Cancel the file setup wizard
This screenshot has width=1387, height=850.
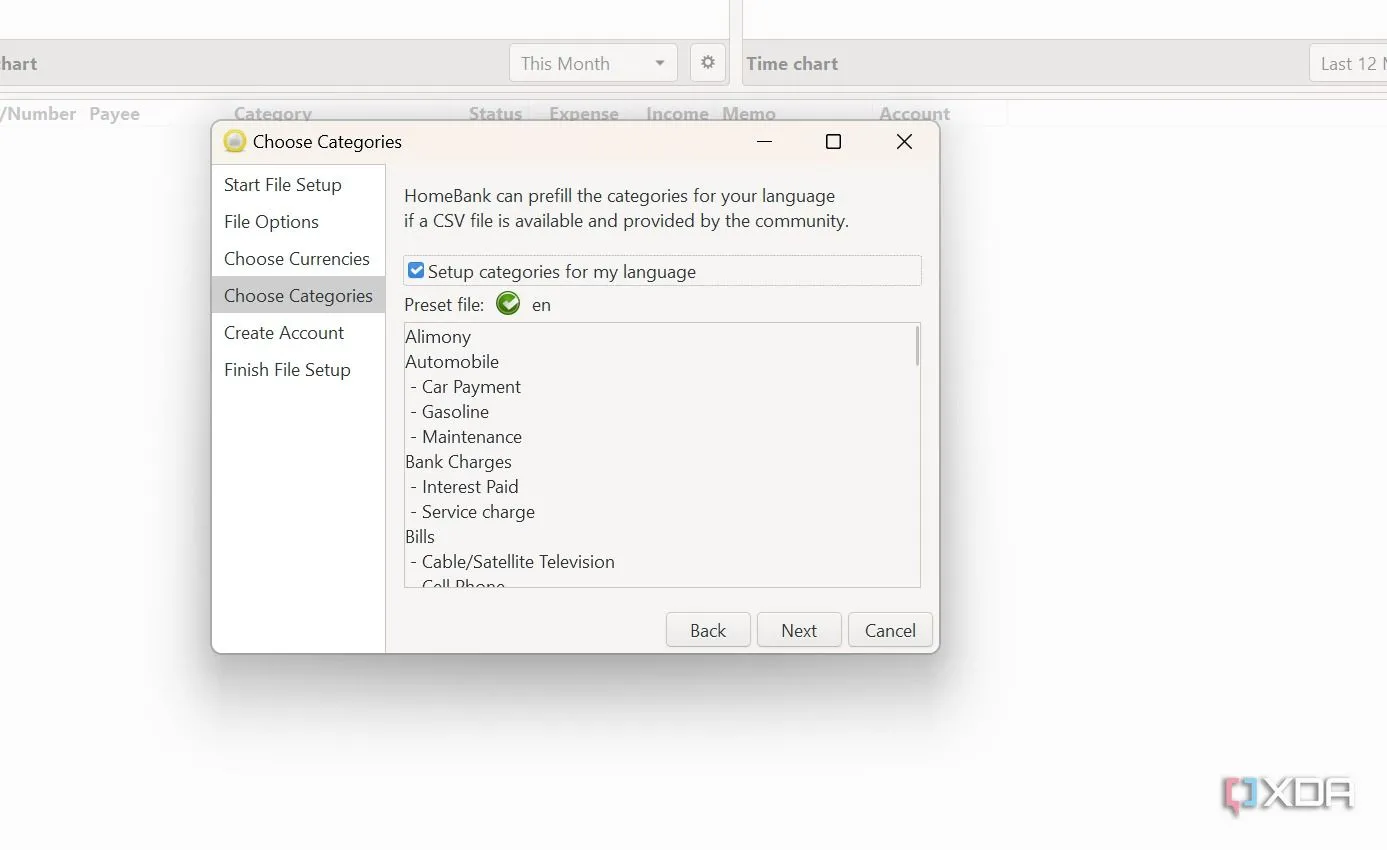890,630
